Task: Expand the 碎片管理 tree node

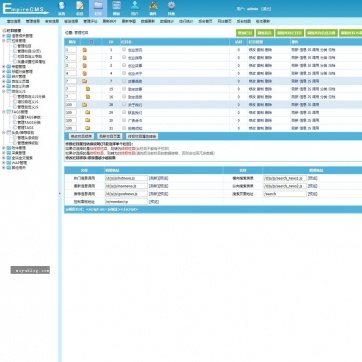Action: pos(4,77)
